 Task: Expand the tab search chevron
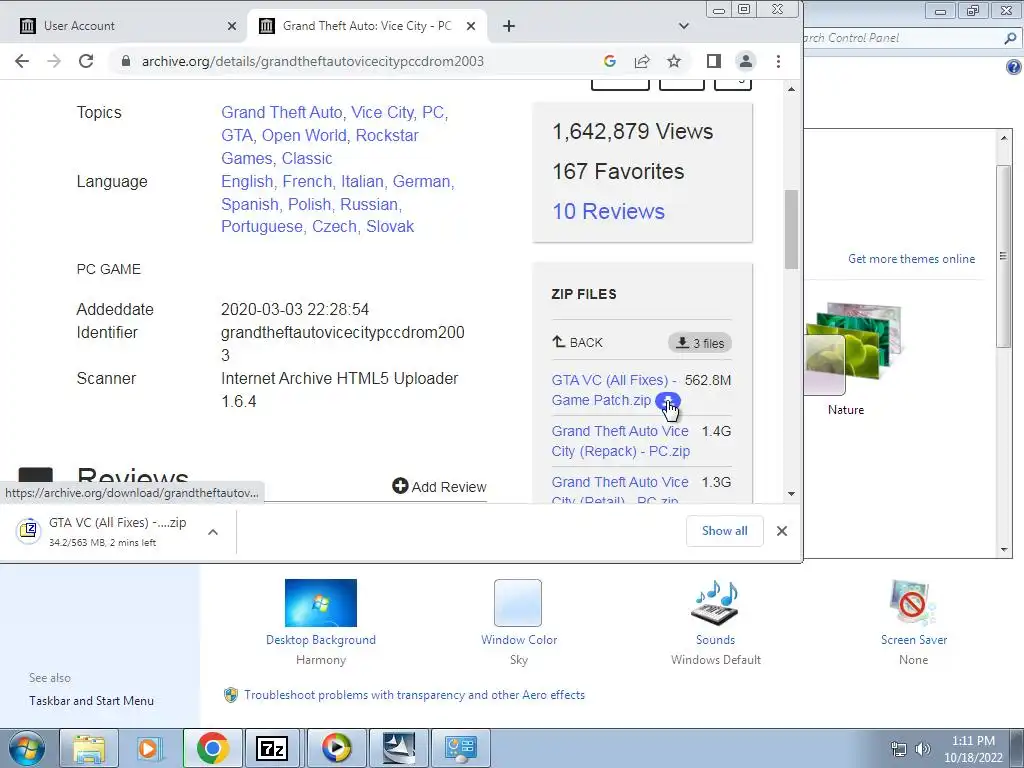pyautogui.click(x=684, y=26)
